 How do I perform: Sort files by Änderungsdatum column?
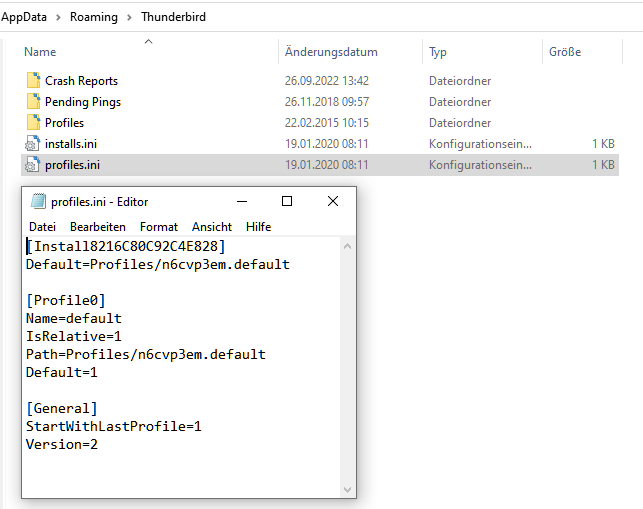click(x=331, y=52)
